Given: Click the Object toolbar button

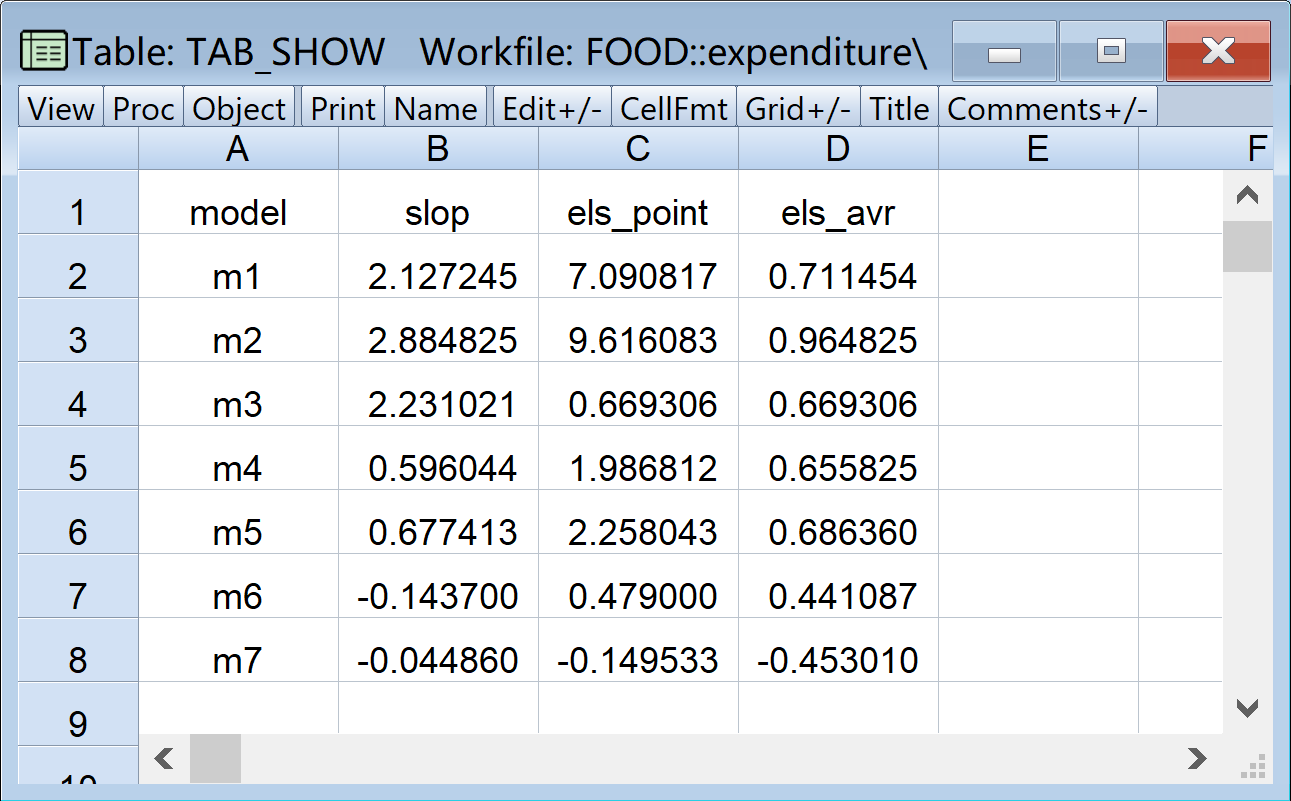Looking at the screenshot, I should (x=239, y=109).
